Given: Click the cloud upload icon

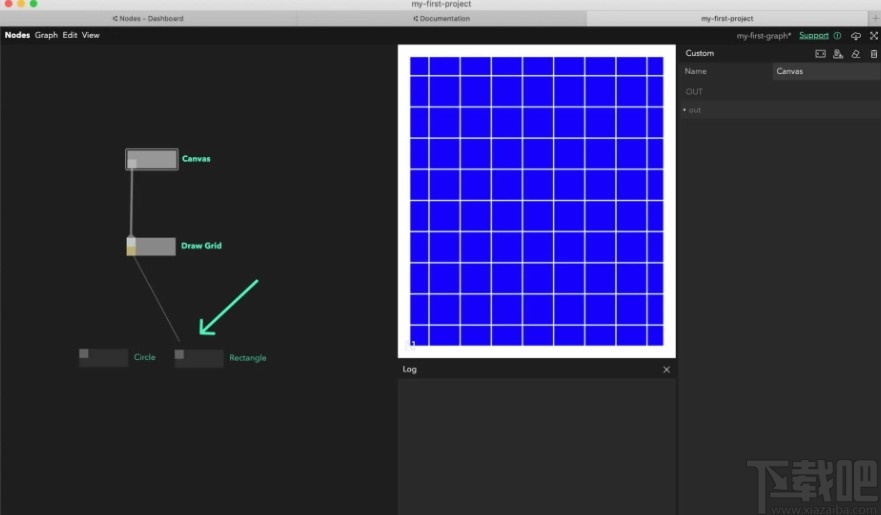Looking at the screenshot, I should coord(856,35).
